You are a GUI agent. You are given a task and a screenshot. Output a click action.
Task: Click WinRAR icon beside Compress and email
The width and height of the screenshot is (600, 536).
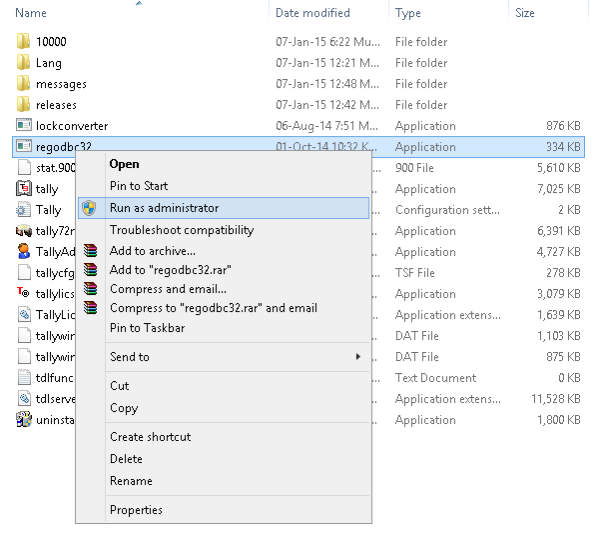(90, 289)
